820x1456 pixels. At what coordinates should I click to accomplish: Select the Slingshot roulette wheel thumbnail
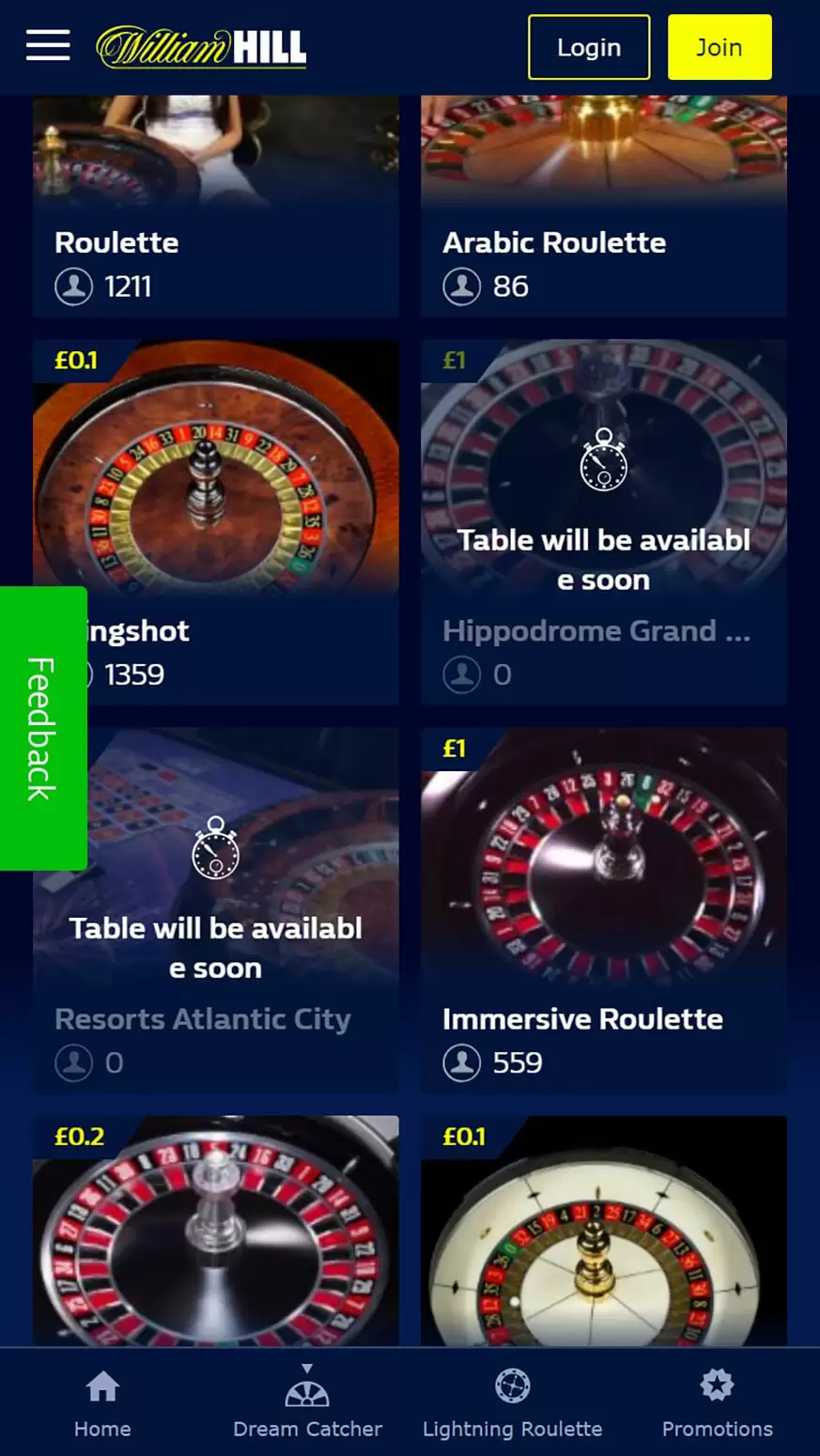(x=215, y=468)
